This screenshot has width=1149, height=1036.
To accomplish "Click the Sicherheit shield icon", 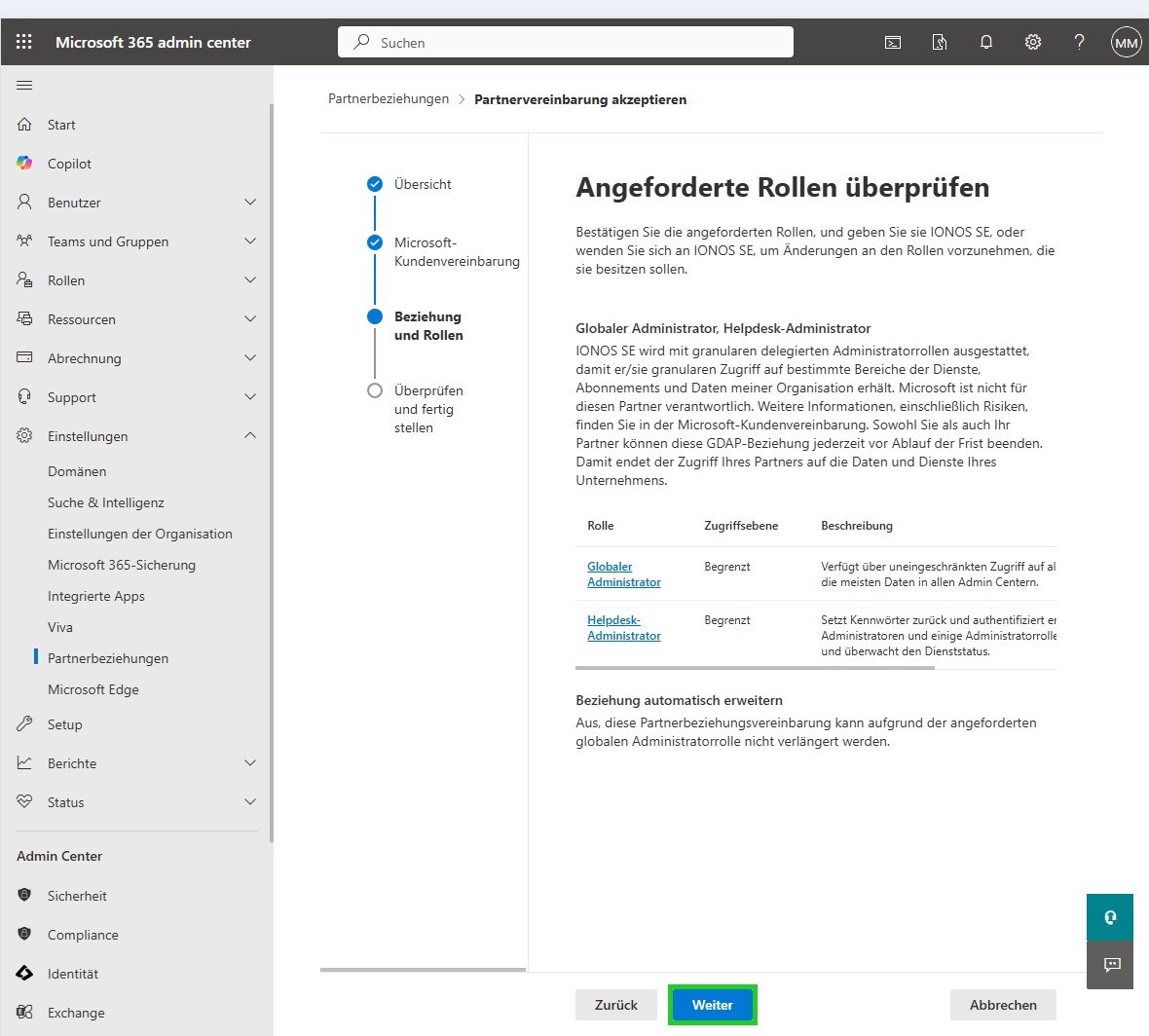I will [x=24, y=895].
